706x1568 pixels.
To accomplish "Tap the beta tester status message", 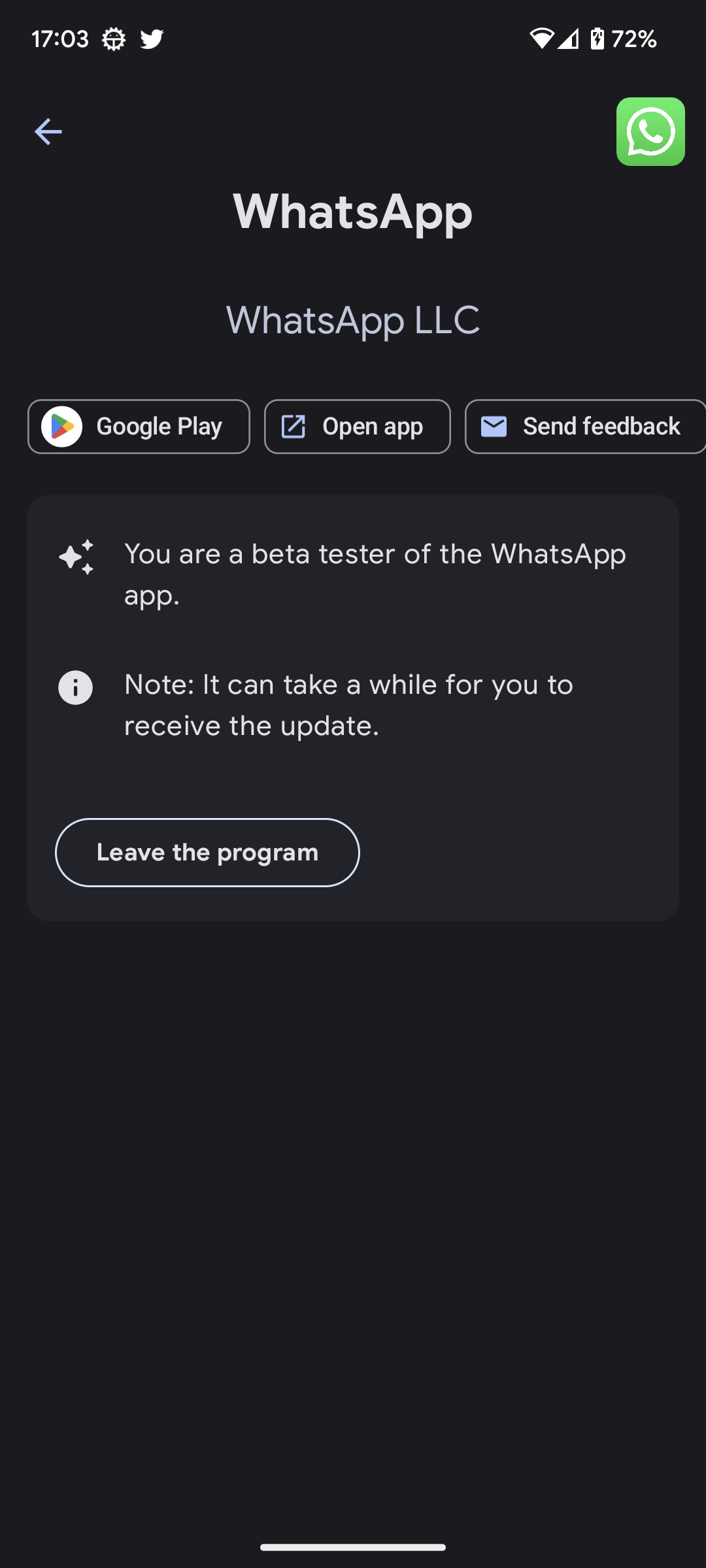I will tap(375, 574).
